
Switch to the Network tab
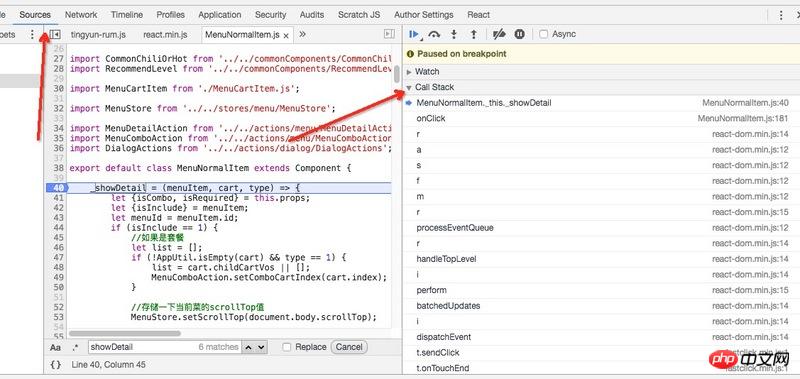81,15
